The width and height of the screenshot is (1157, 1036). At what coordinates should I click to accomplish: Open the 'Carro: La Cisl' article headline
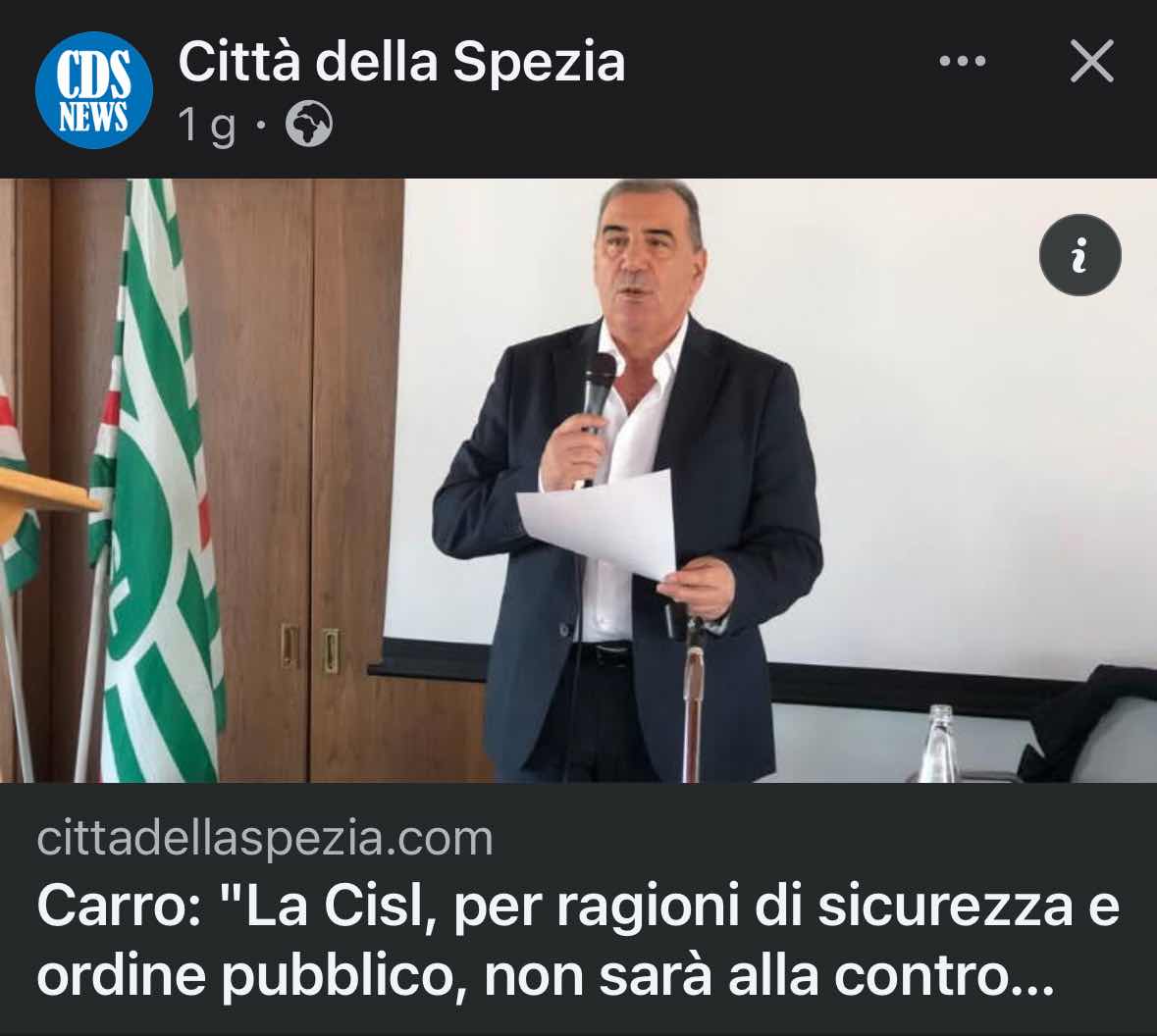[578, 942]
